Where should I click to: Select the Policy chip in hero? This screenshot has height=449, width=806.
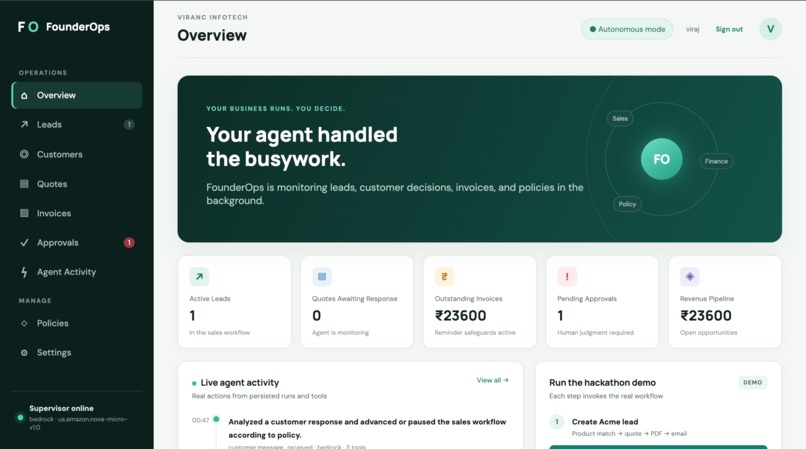pyautogui.click(x=627, y=204)
